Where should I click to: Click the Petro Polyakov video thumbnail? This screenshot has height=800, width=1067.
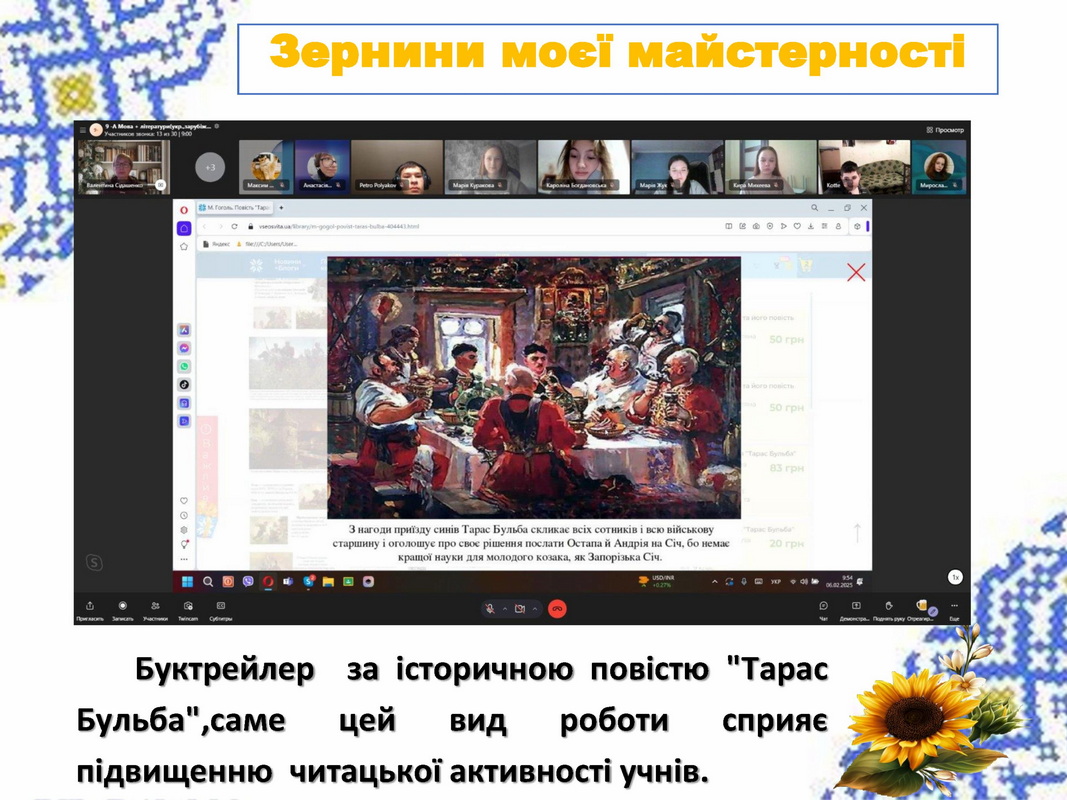[397, 167]
